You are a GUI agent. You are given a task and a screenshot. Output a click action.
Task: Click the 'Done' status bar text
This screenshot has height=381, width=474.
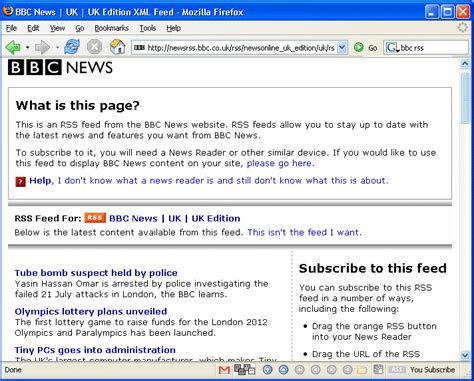tap(13, 370)
